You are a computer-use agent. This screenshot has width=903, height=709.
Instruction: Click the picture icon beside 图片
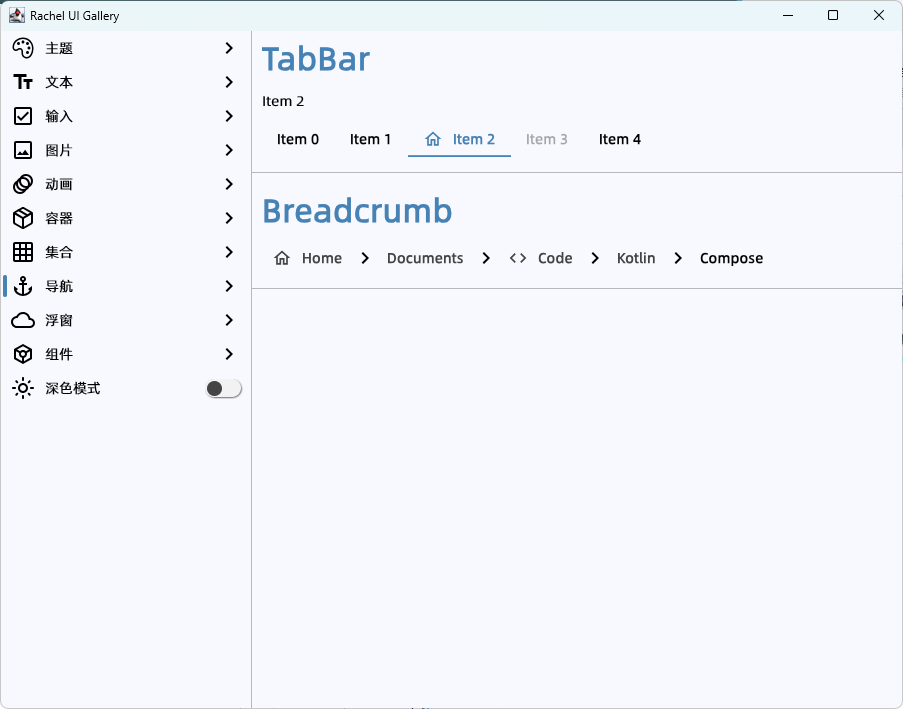click(23, 150)
